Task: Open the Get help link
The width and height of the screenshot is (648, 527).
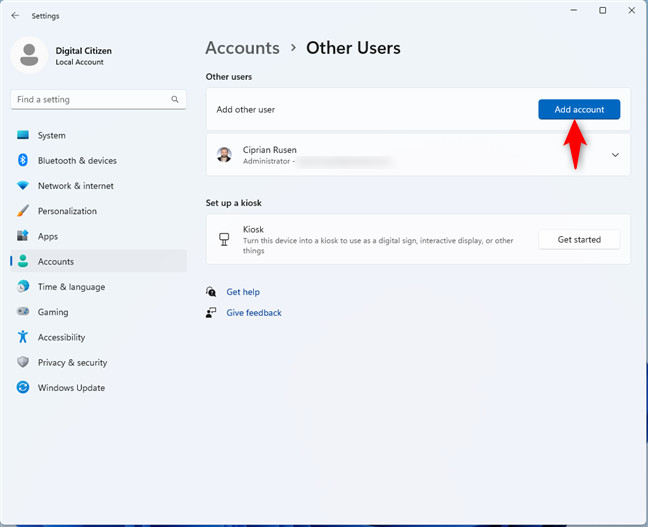Action: click(x=243, y=292)
